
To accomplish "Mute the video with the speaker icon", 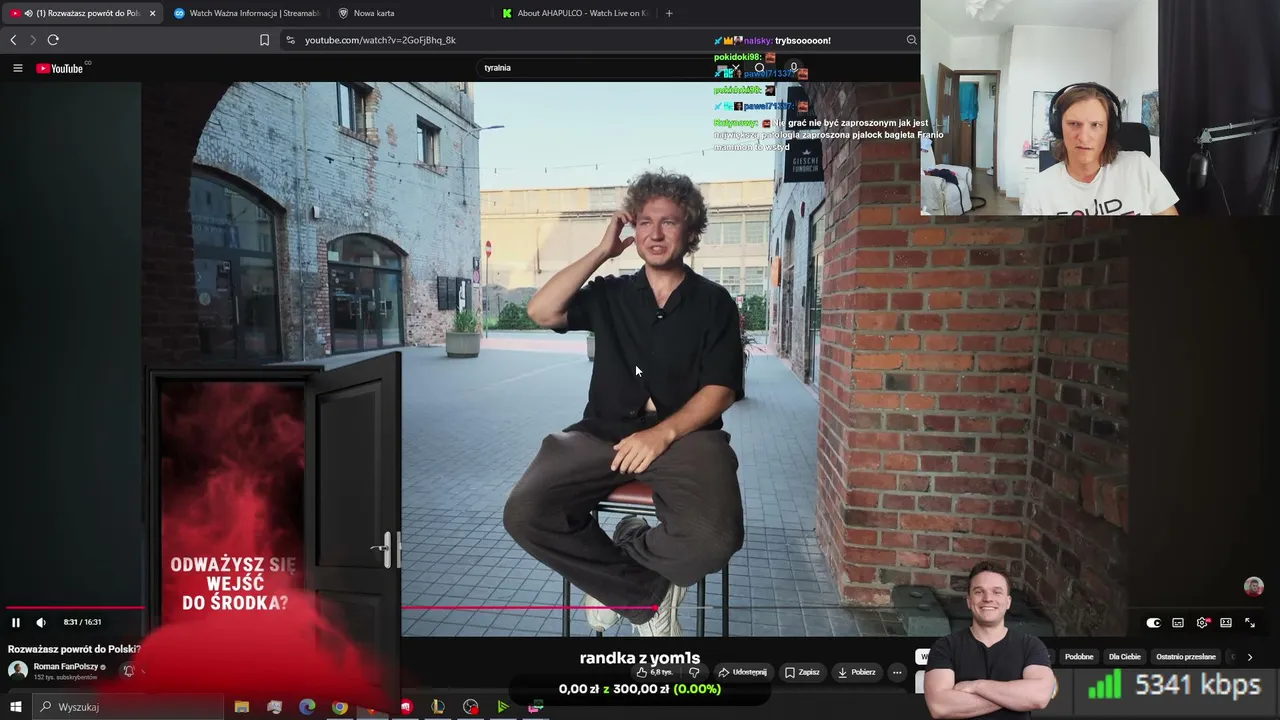I will [x=41, y=622].
